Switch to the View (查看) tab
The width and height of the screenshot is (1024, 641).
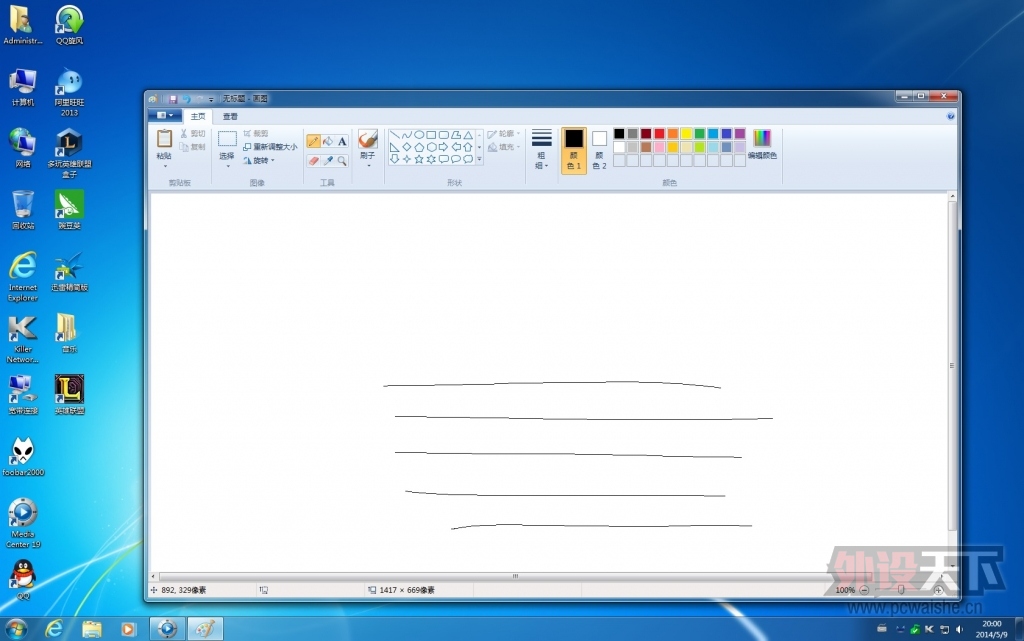click(x=230, y=116)
